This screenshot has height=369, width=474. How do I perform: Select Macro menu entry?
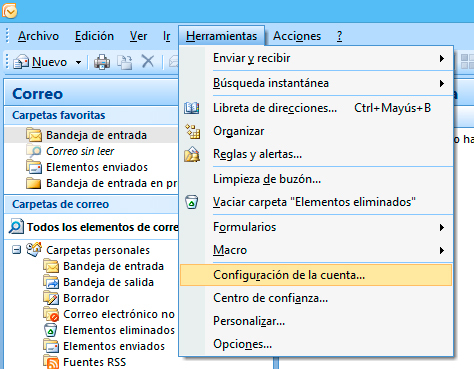(x=316, y=250)
